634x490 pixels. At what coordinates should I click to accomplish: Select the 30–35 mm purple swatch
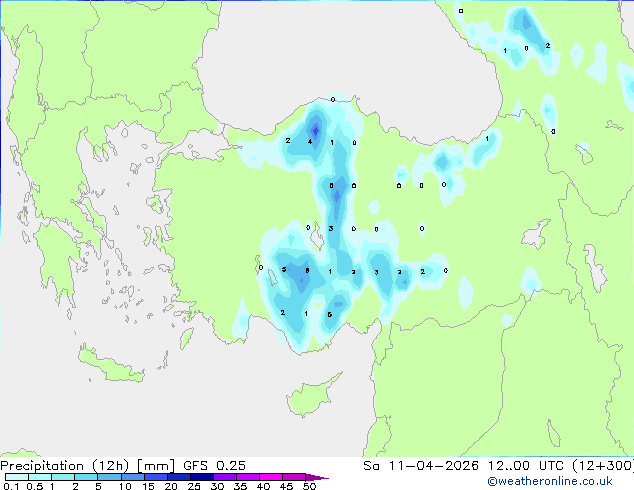(224, 477)
